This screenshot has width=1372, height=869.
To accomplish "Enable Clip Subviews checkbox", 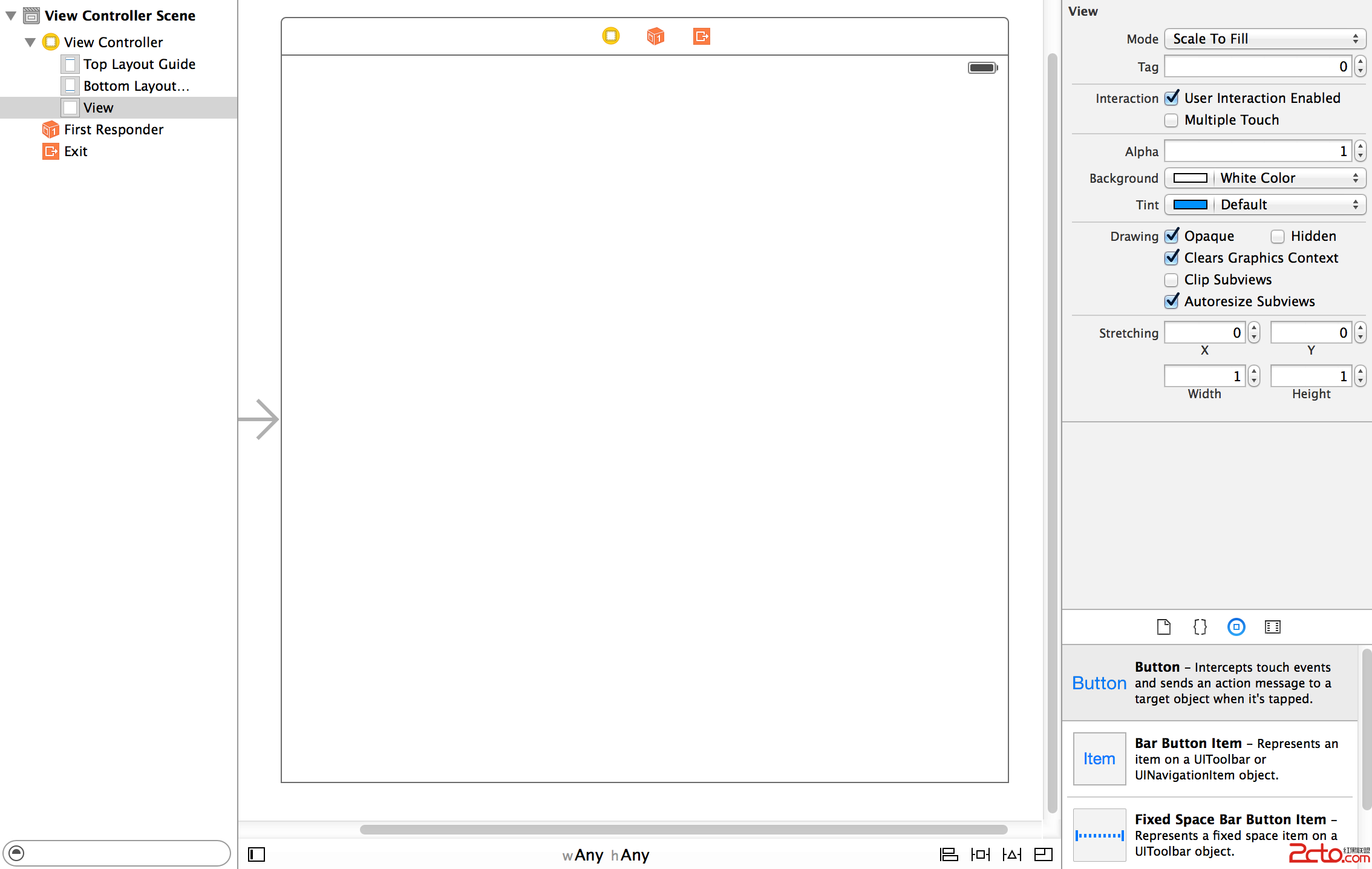I will [1172, 280].
